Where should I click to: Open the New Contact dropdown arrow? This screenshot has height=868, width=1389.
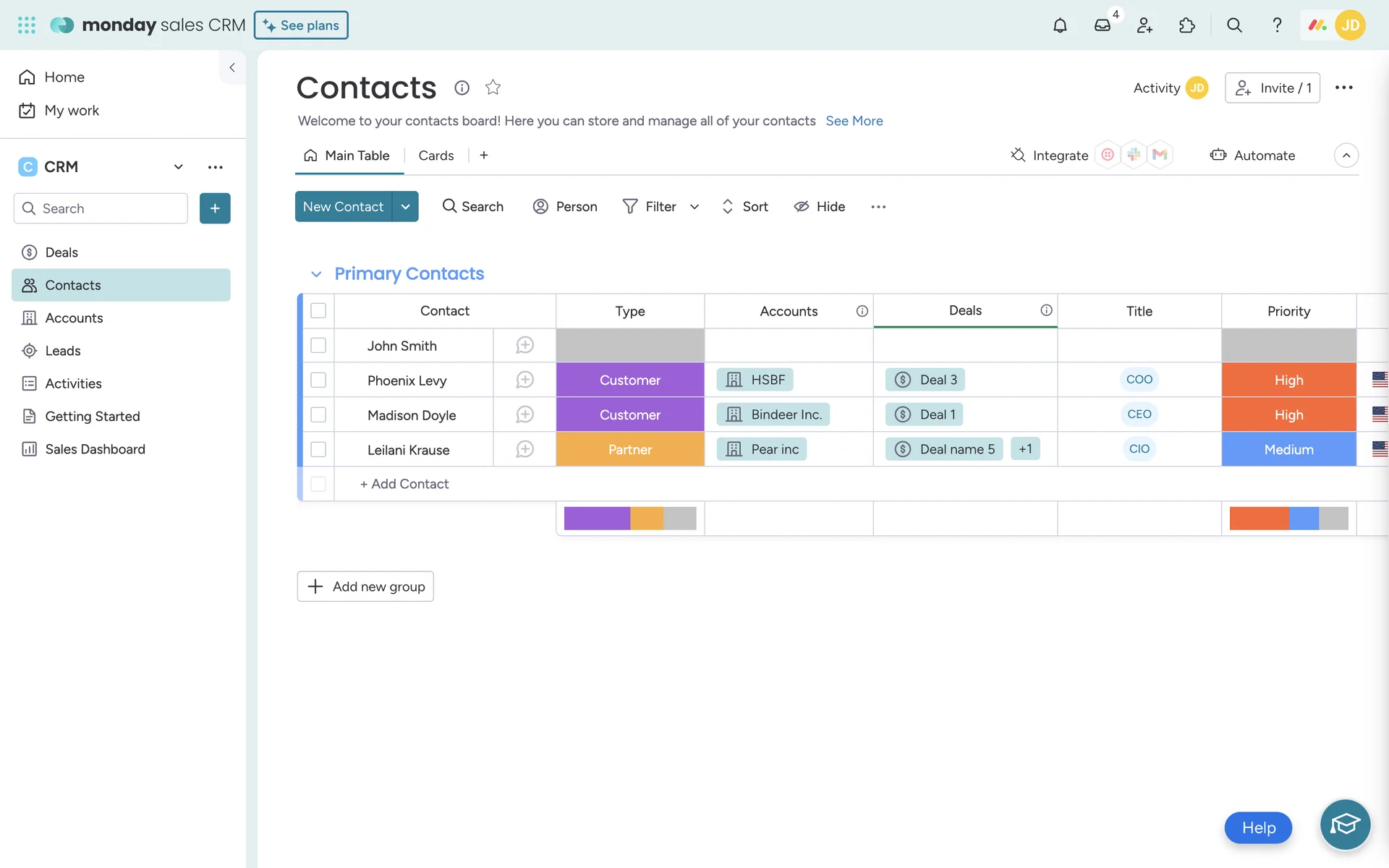coord(406,207)
